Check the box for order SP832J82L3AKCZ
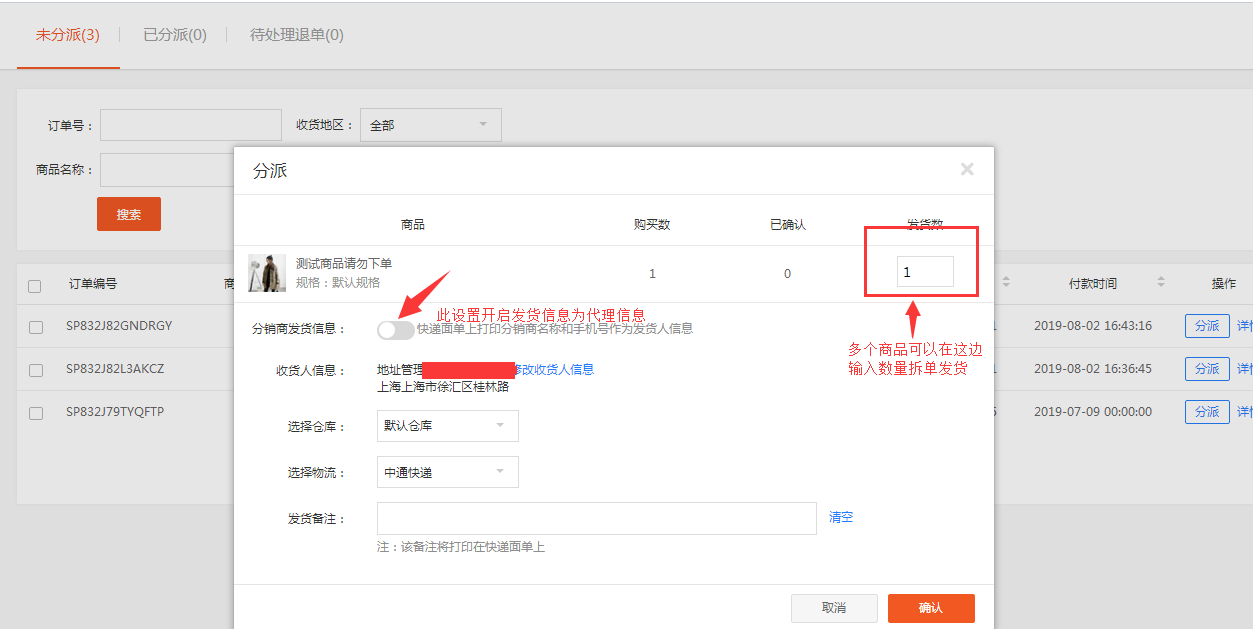This screenshot has height=629, width=1253. [x=35, y=370]
